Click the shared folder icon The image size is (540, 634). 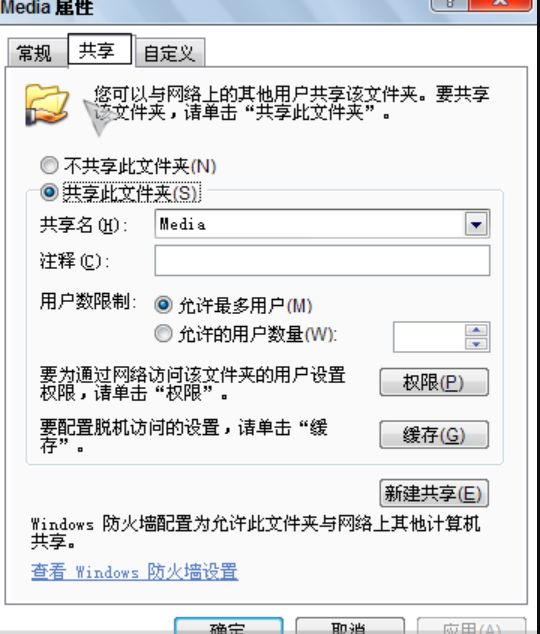47,105
